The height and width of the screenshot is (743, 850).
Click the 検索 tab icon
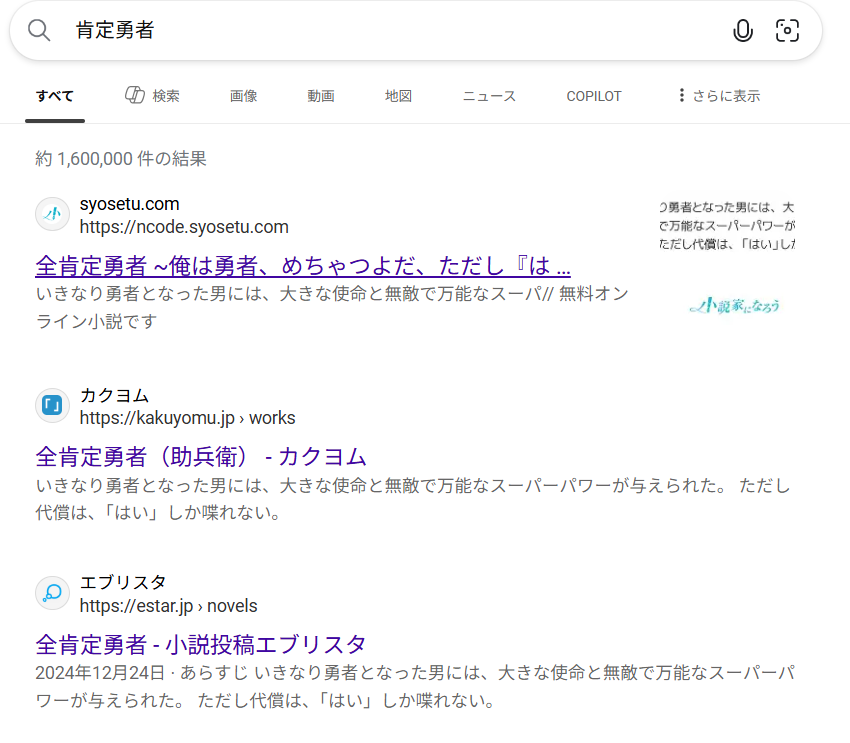pyautogui.click(x=135, y=95)
